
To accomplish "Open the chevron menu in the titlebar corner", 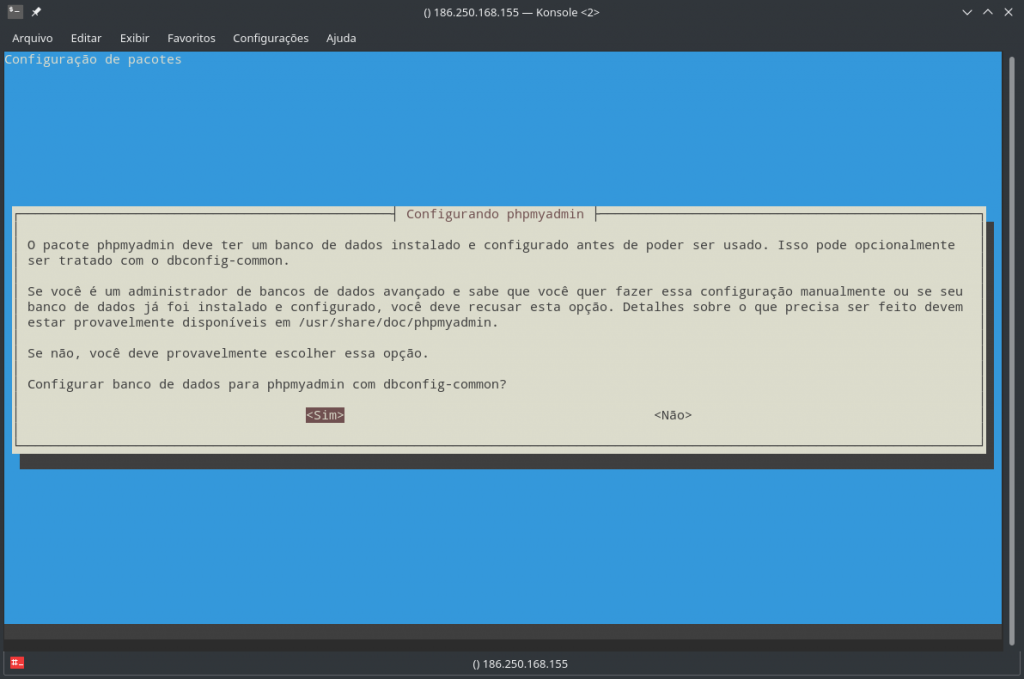I will coord(965,12).
